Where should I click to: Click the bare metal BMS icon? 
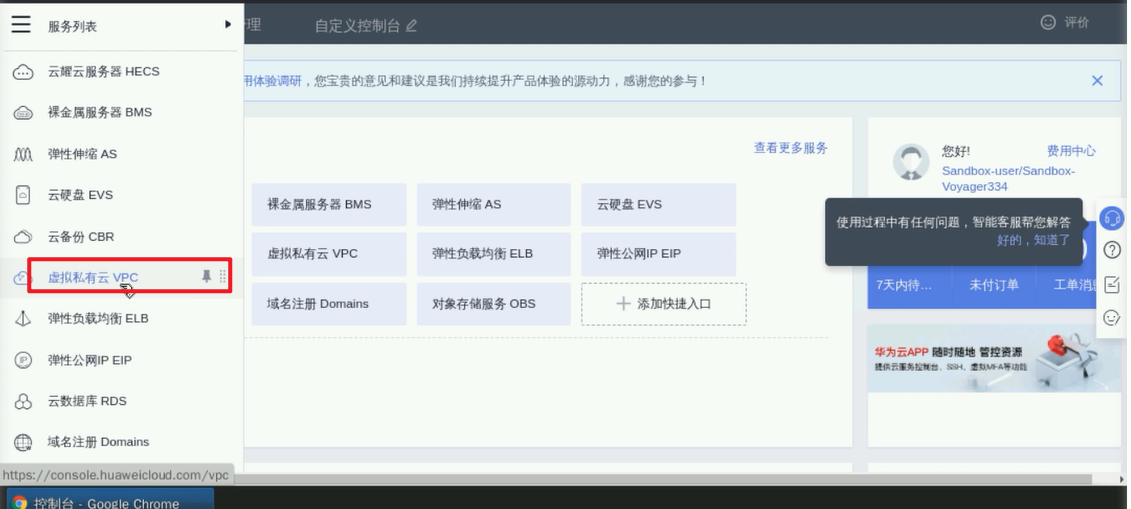coord(23,113)
